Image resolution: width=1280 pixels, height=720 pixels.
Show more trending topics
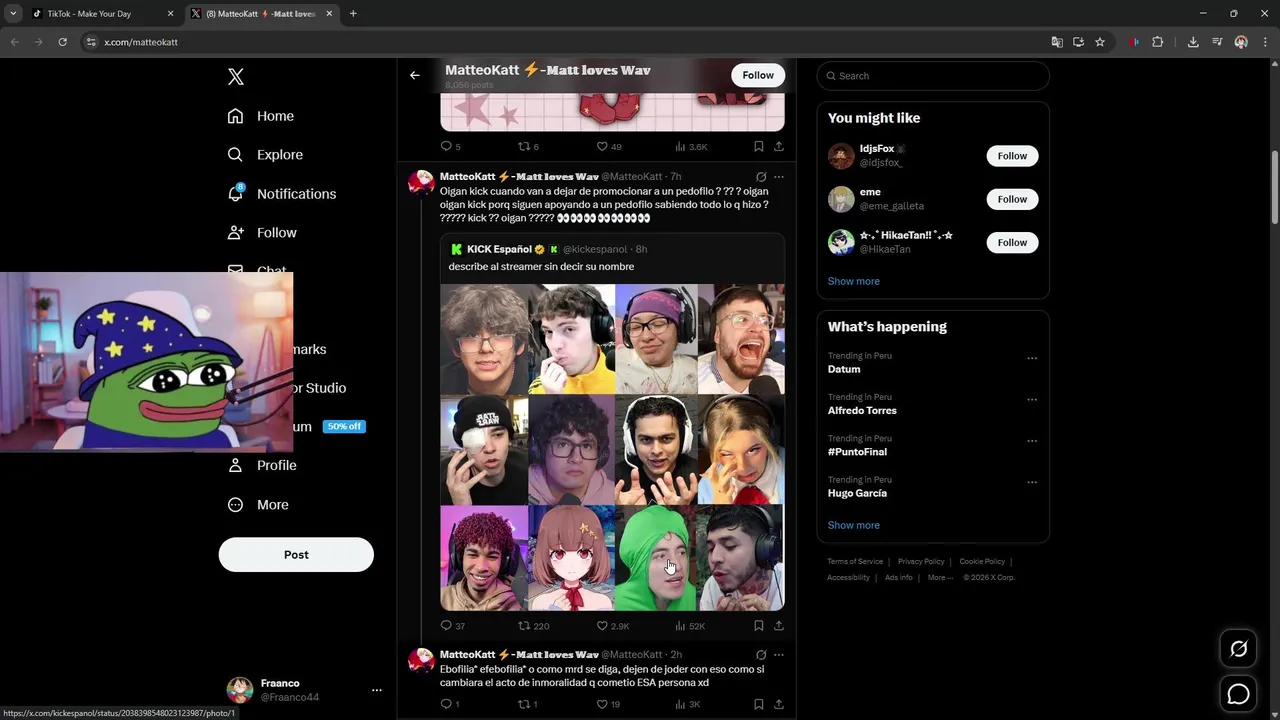click(854, 525)
